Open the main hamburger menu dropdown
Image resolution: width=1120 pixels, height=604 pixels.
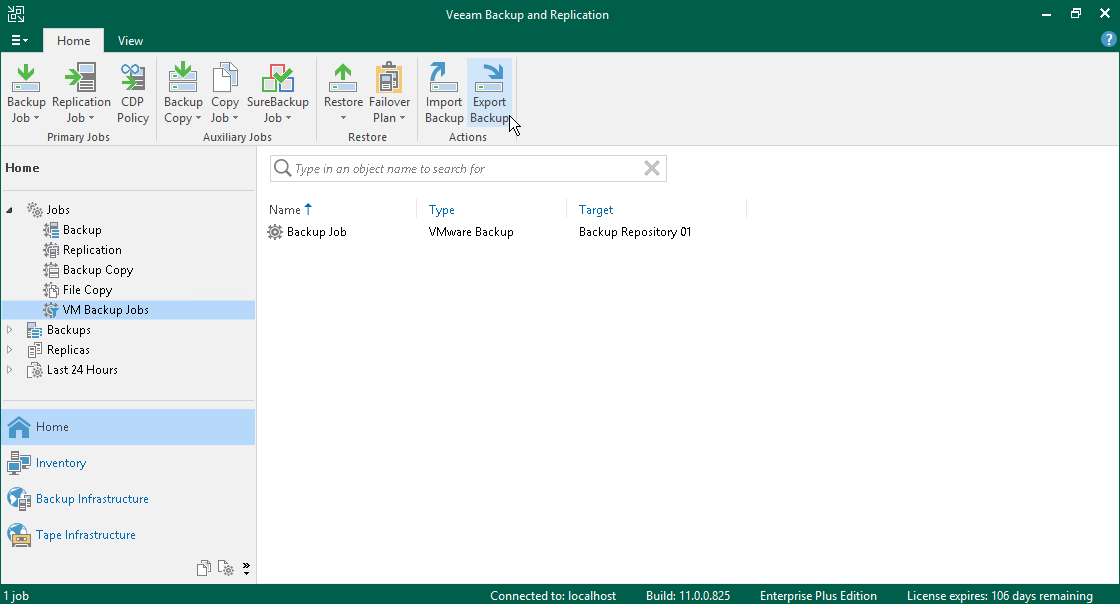pos(19,41)
